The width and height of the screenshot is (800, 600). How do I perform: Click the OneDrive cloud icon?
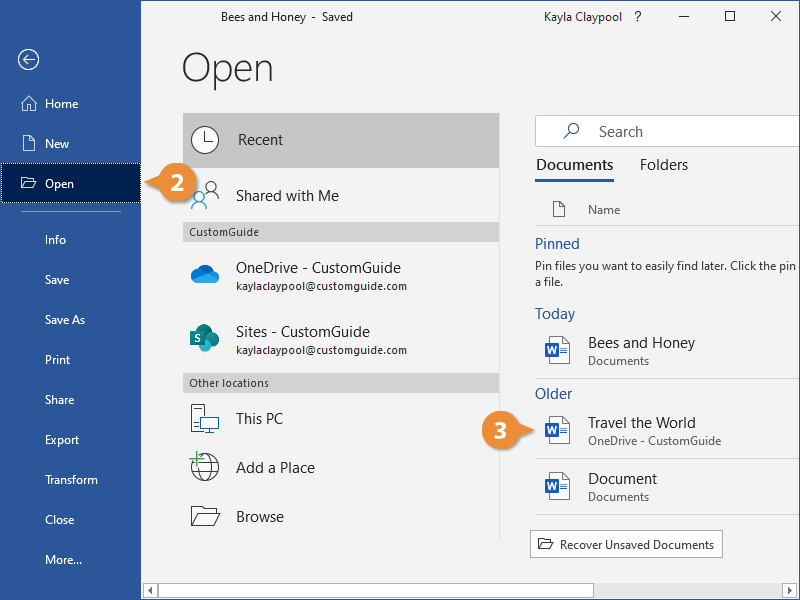(x=205, y=275)
